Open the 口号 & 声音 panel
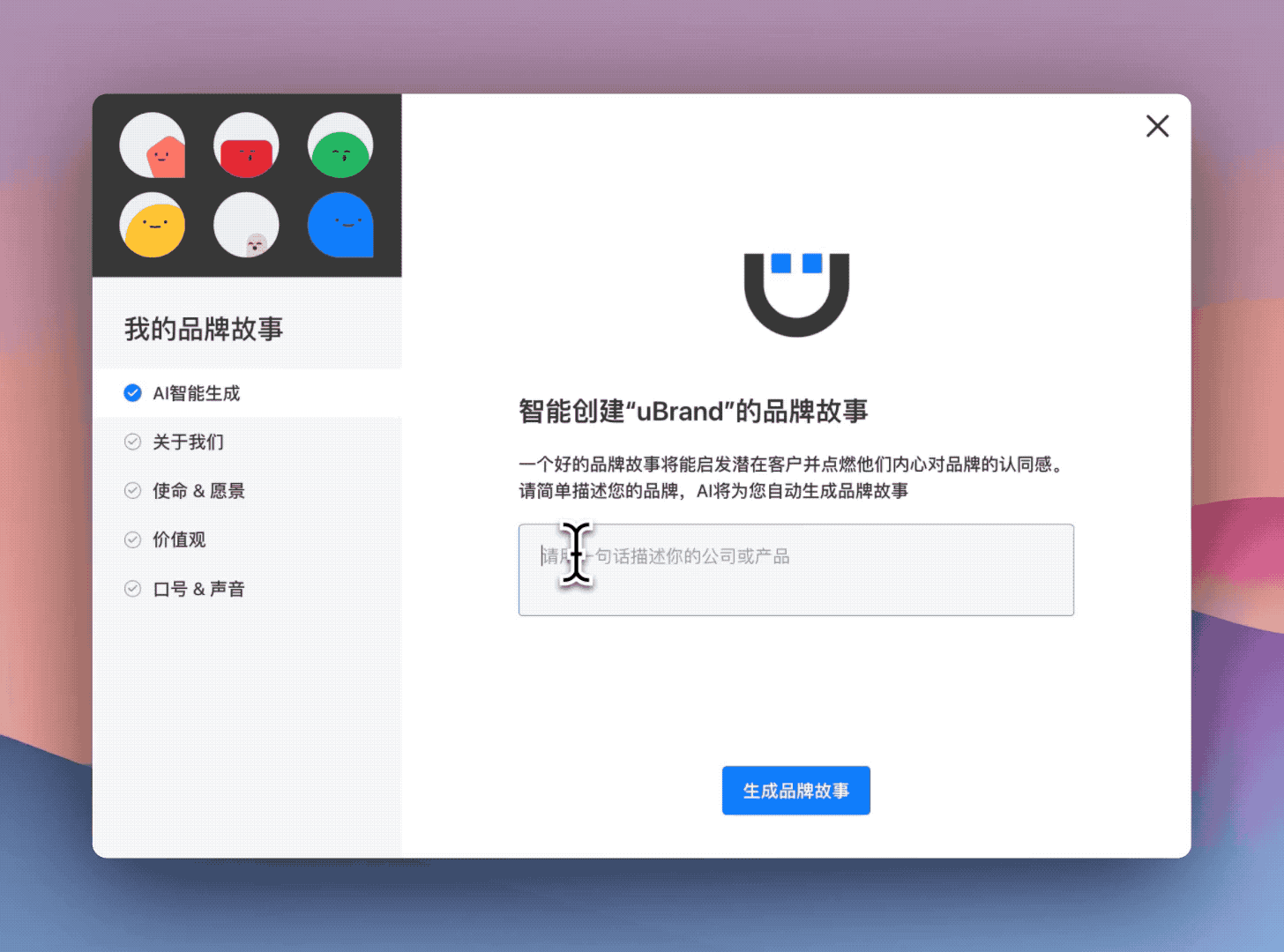Viewport: 1284px width, 952px height. pos(198,589)
